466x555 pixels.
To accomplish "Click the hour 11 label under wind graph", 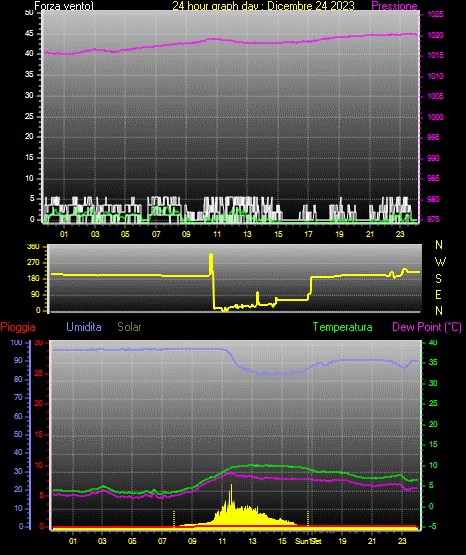I will 217,234.
